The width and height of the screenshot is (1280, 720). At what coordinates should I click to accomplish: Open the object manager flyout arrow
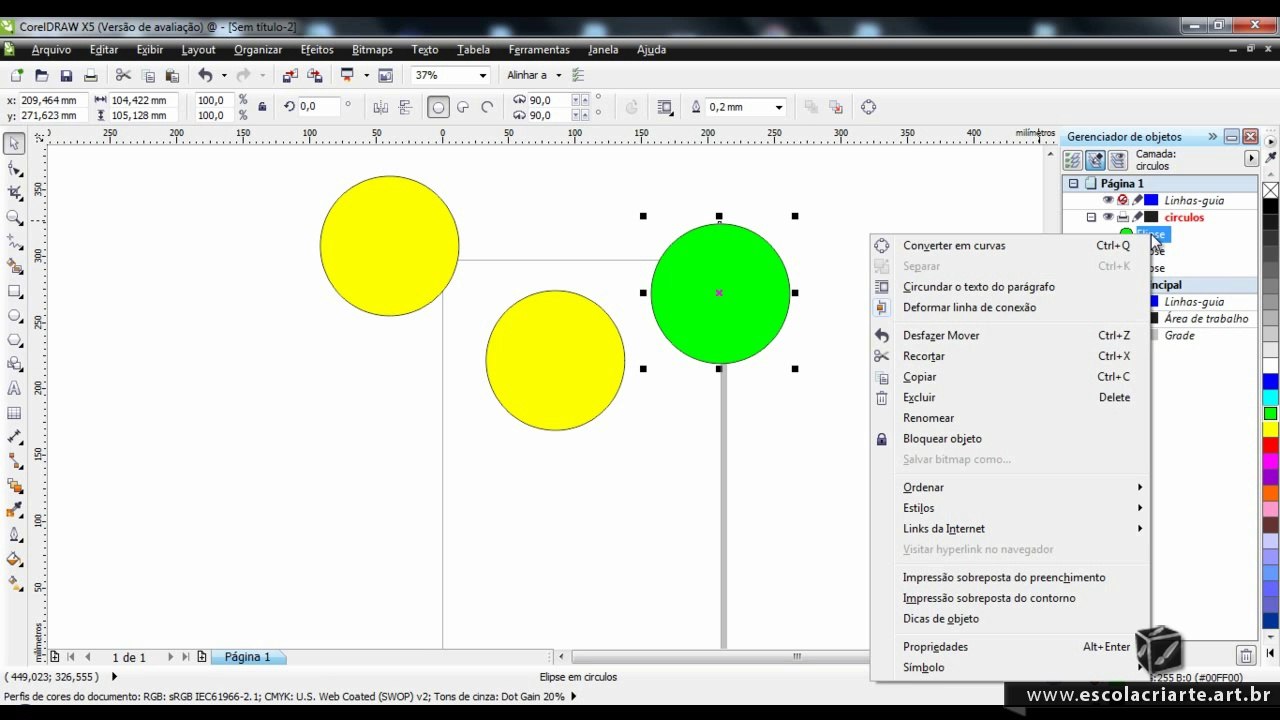(1251, 159)
